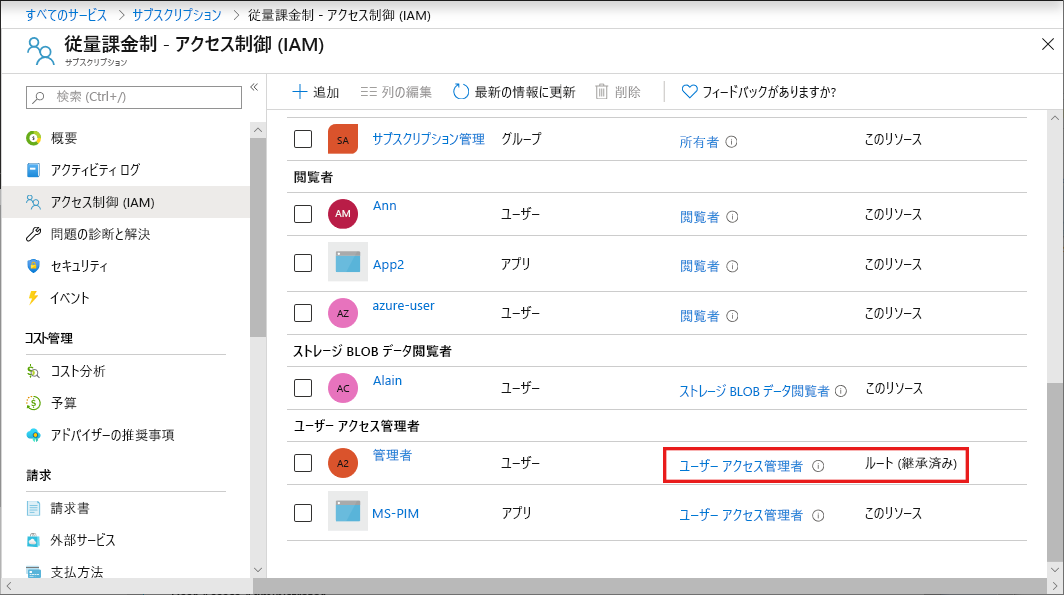The width and height of the screenshot is (1064, 595).
Task: Click the plus 追加 button
Action: [316, 92]
